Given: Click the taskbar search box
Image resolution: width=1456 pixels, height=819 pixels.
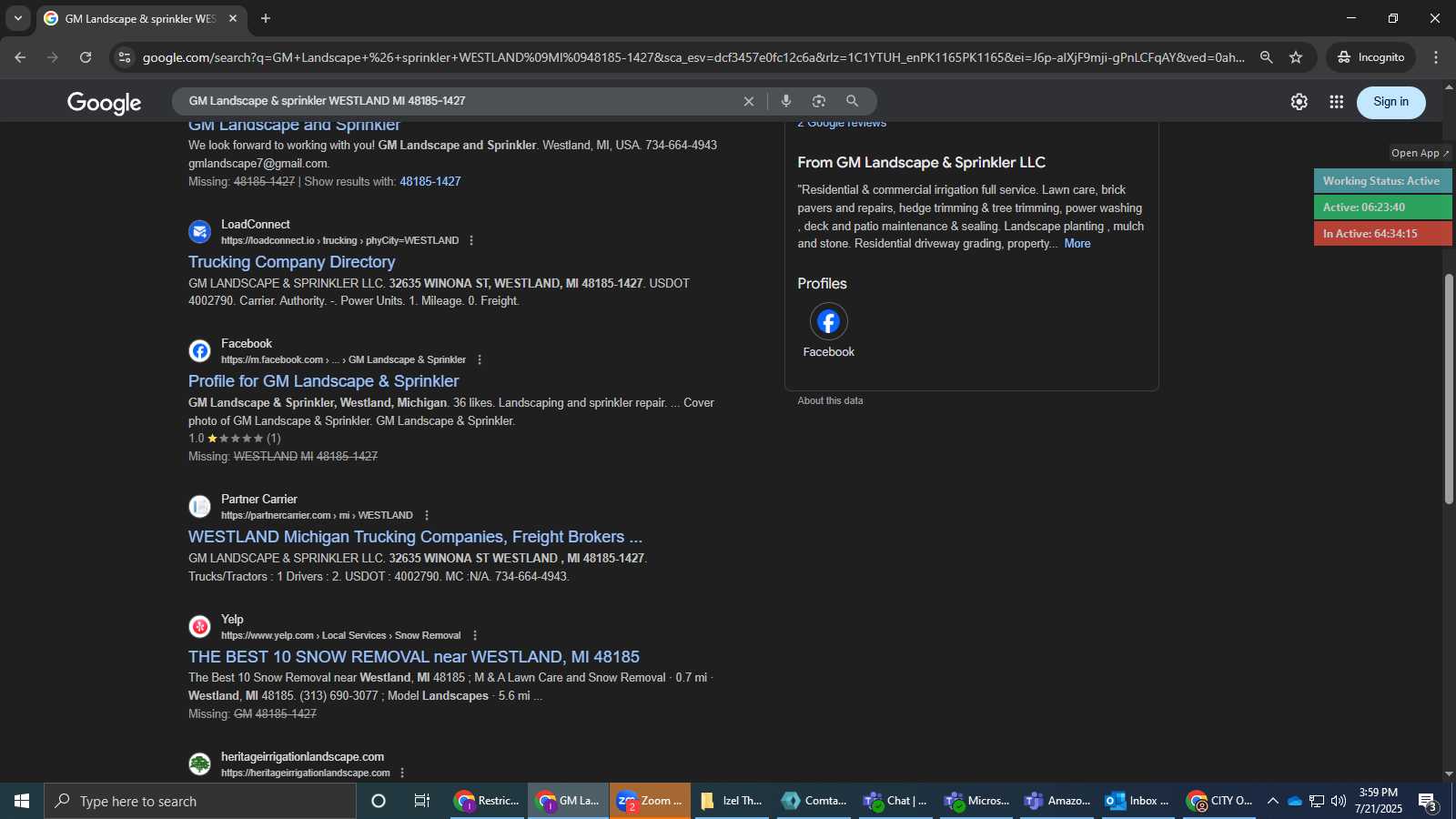Looking at the screenshot, I should [200, 801].
